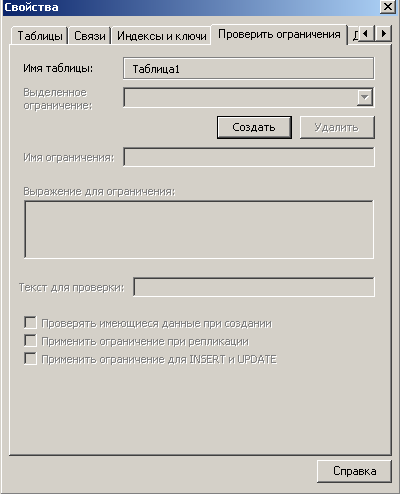Open the partially hidden tab starting with Д
Screen dimensions: 400x494
click(355, 36)
